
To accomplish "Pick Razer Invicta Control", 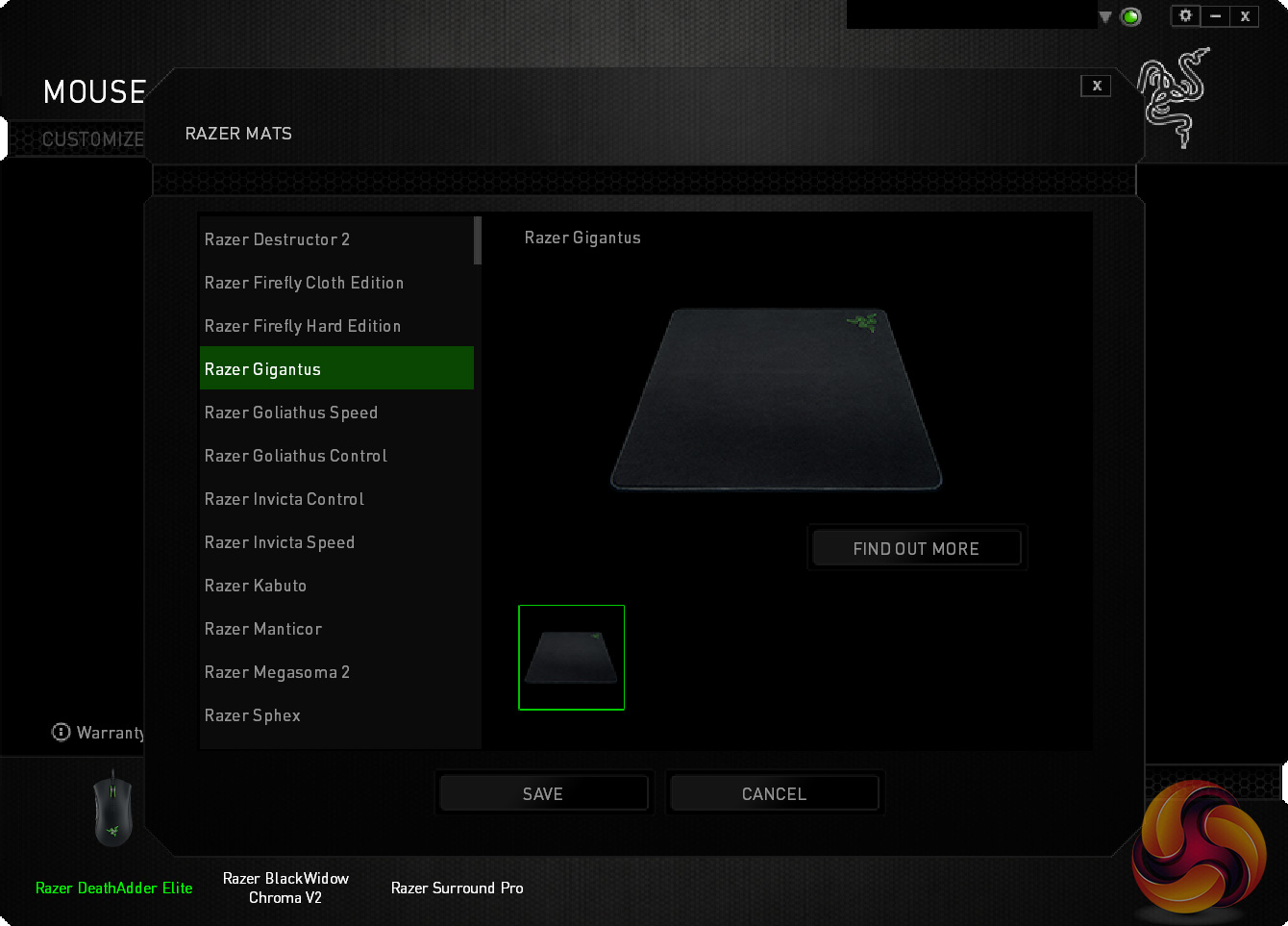I will point(336,499).
